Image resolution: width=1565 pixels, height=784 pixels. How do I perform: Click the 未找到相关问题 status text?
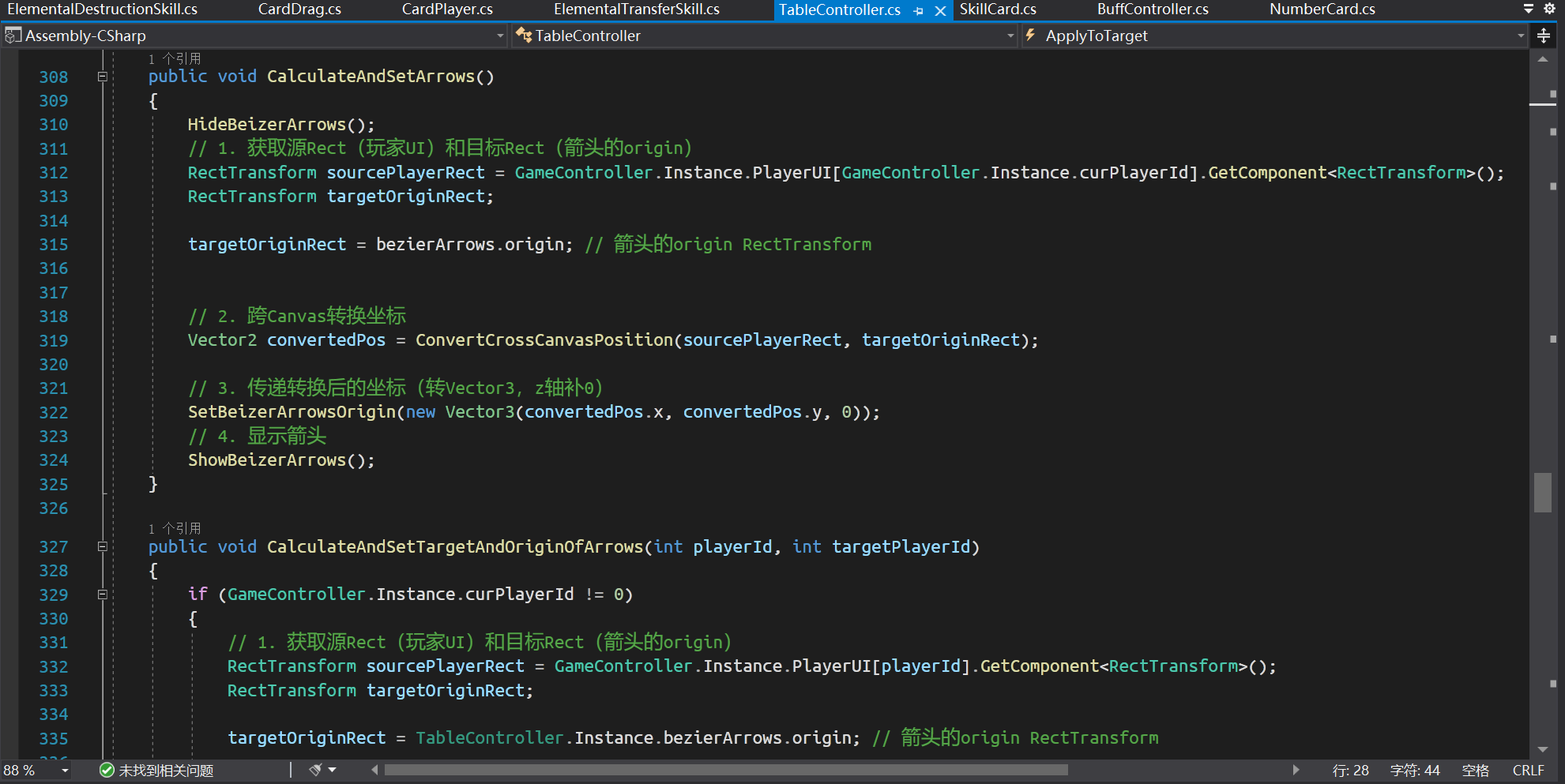pos(166,771)
